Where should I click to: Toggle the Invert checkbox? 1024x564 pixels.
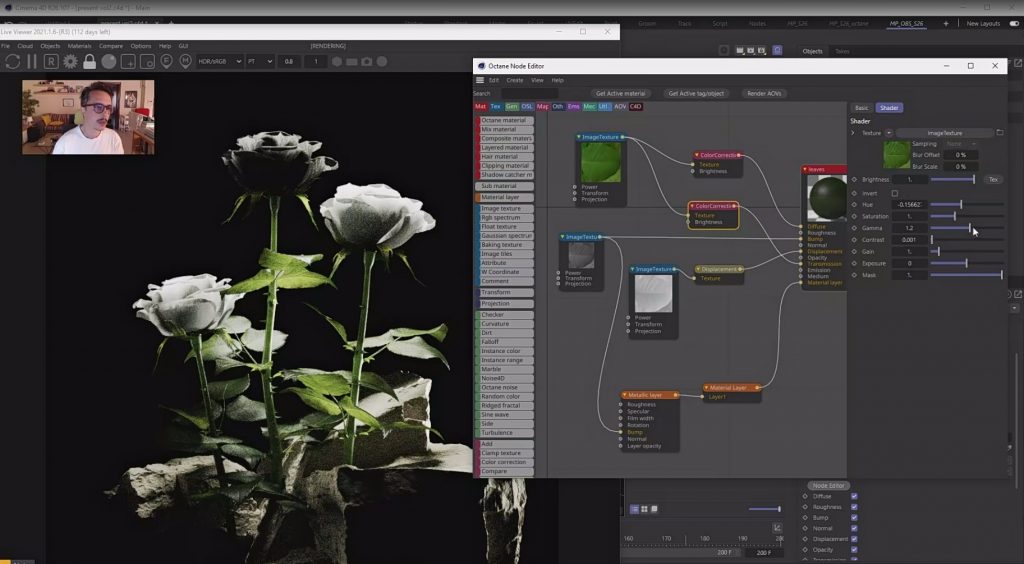(895, 193)
